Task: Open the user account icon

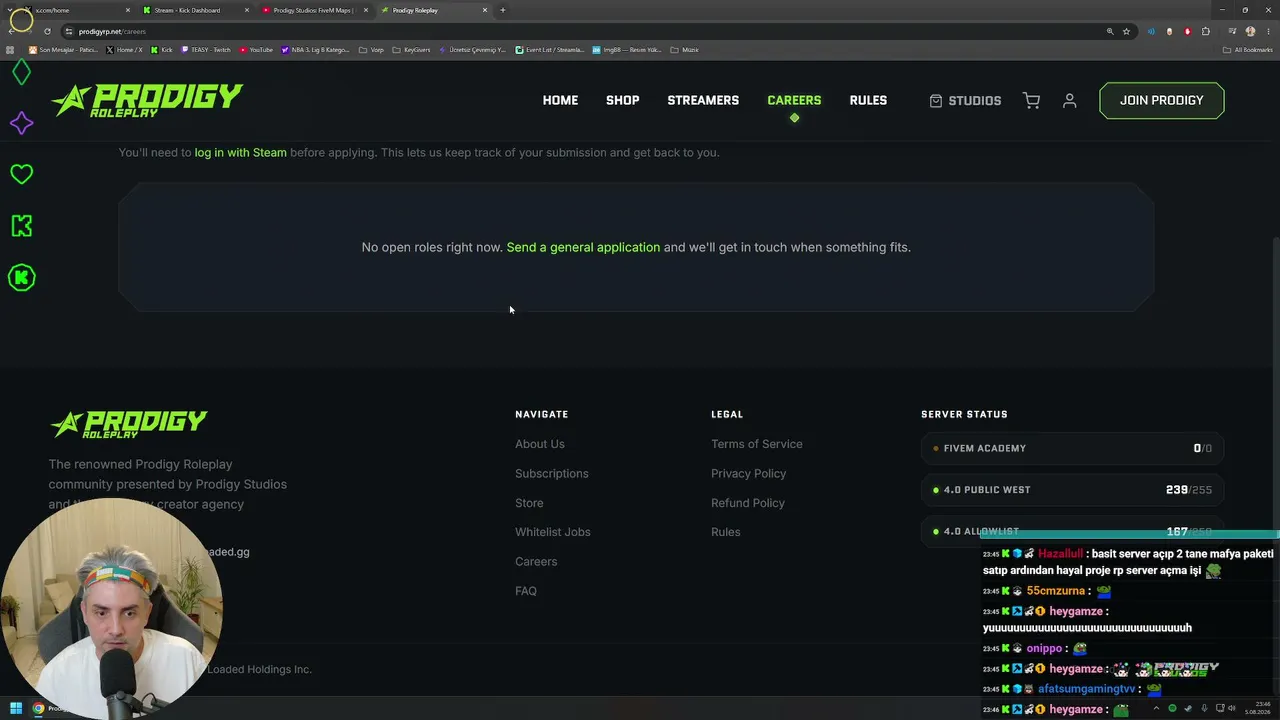Action: coord(1069,101)
